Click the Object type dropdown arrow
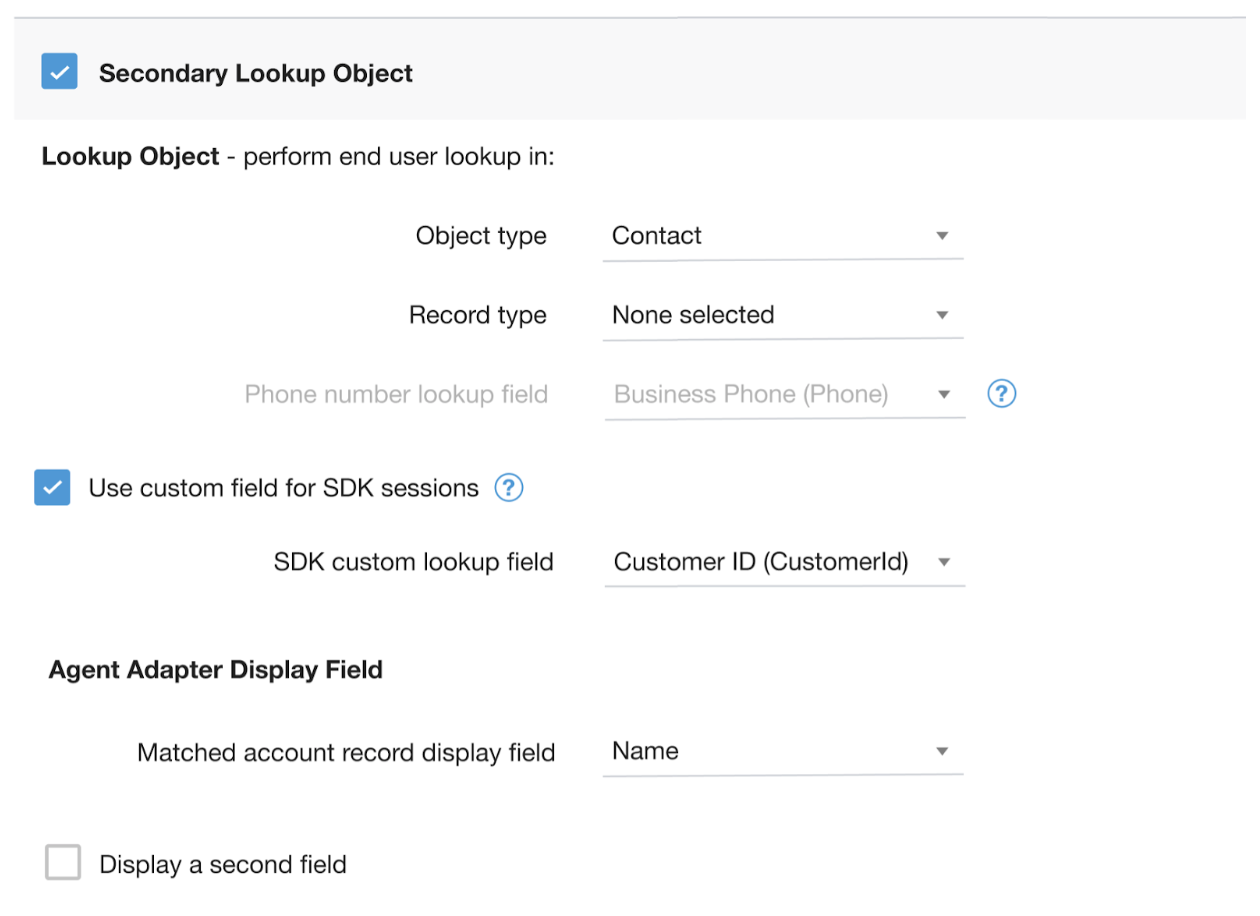Viewport: 1260px width, 916px height. coord(941,236)
